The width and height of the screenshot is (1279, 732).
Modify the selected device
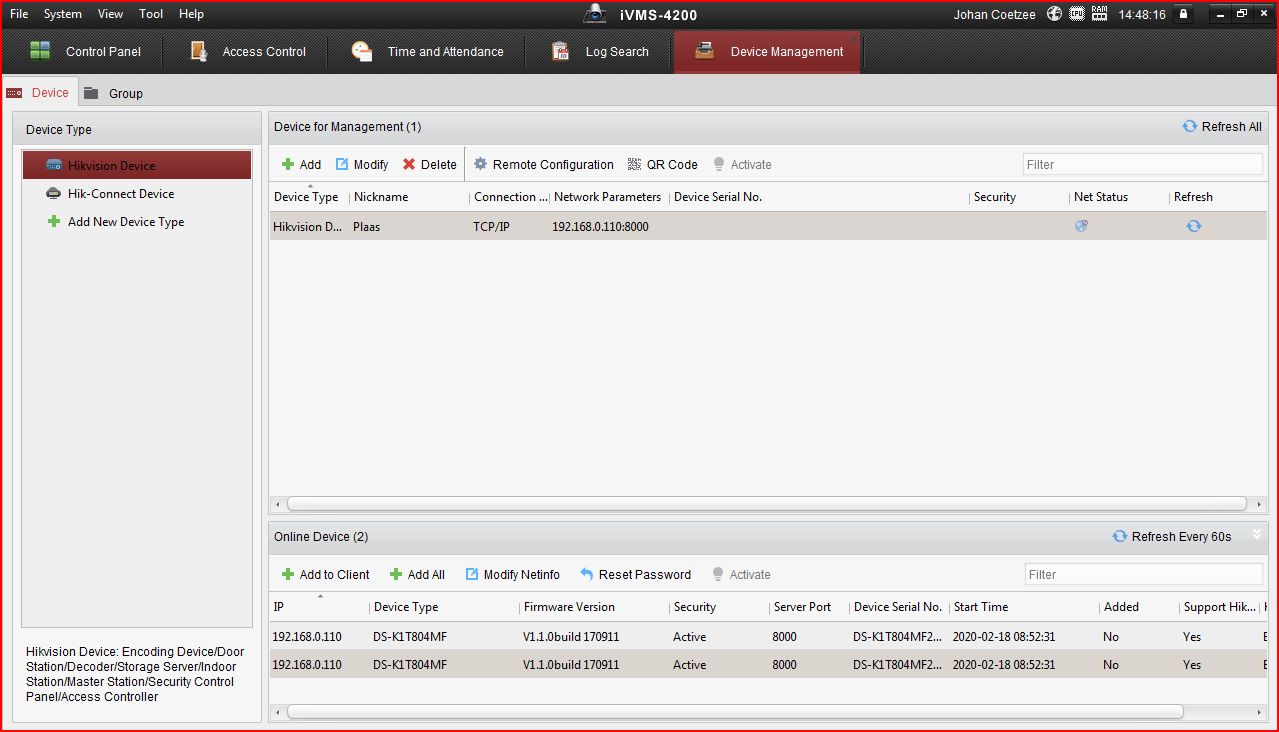point(361,165)
